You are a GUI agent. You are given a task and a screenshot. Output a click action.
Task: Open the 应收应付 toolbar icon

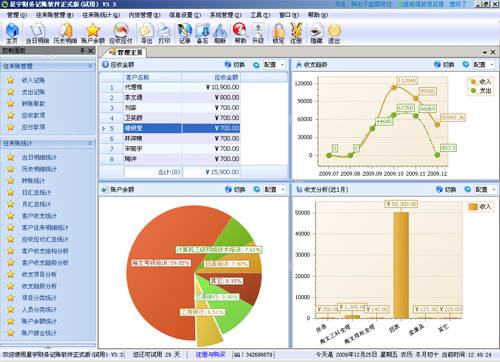point(121,33)
